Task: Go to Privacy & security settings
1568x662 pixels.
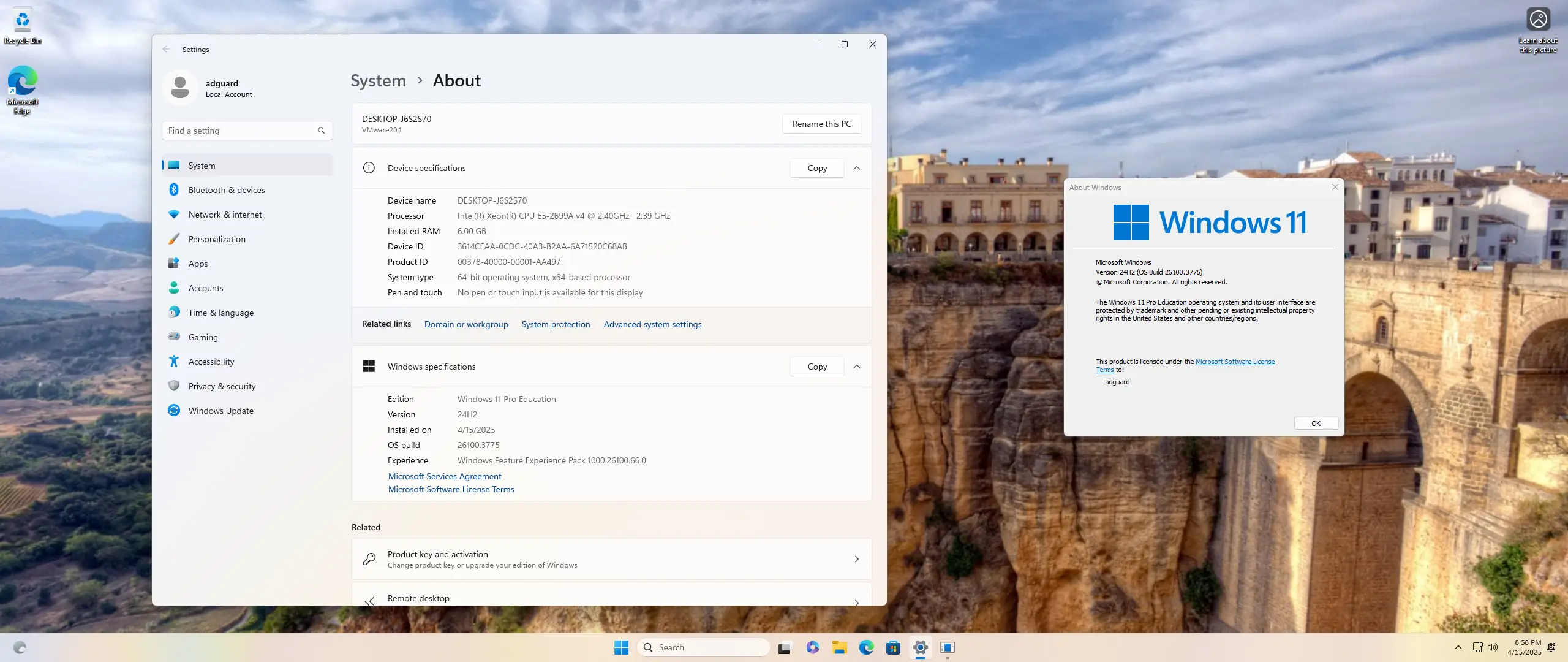Action: click(x=222, y=386)
